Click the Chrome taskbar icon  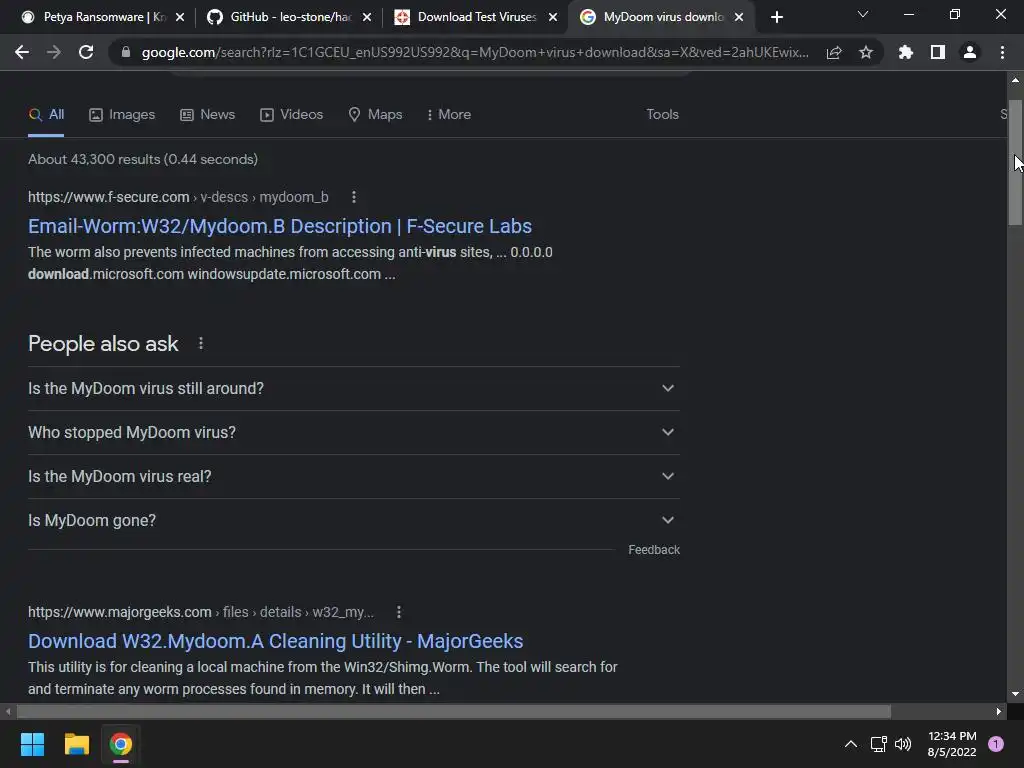[121, 744]
